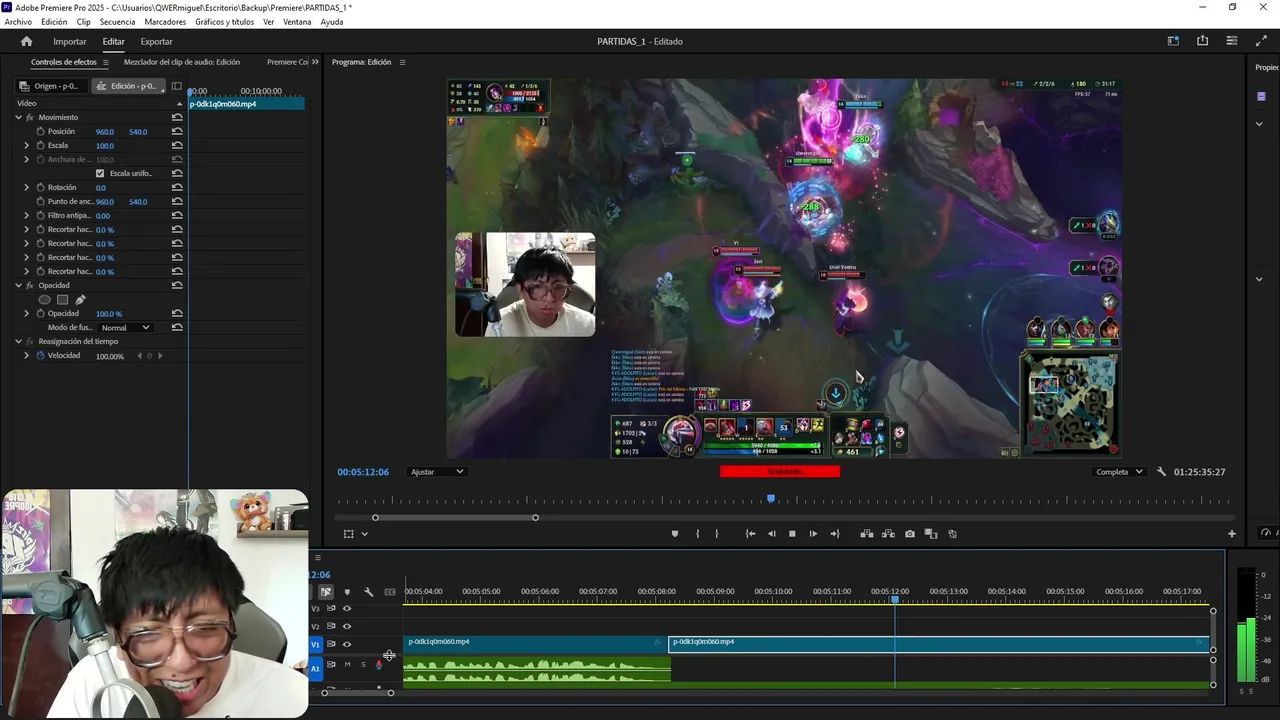Click the timeline playhead at 00:05:12:00

pos(895,599)
